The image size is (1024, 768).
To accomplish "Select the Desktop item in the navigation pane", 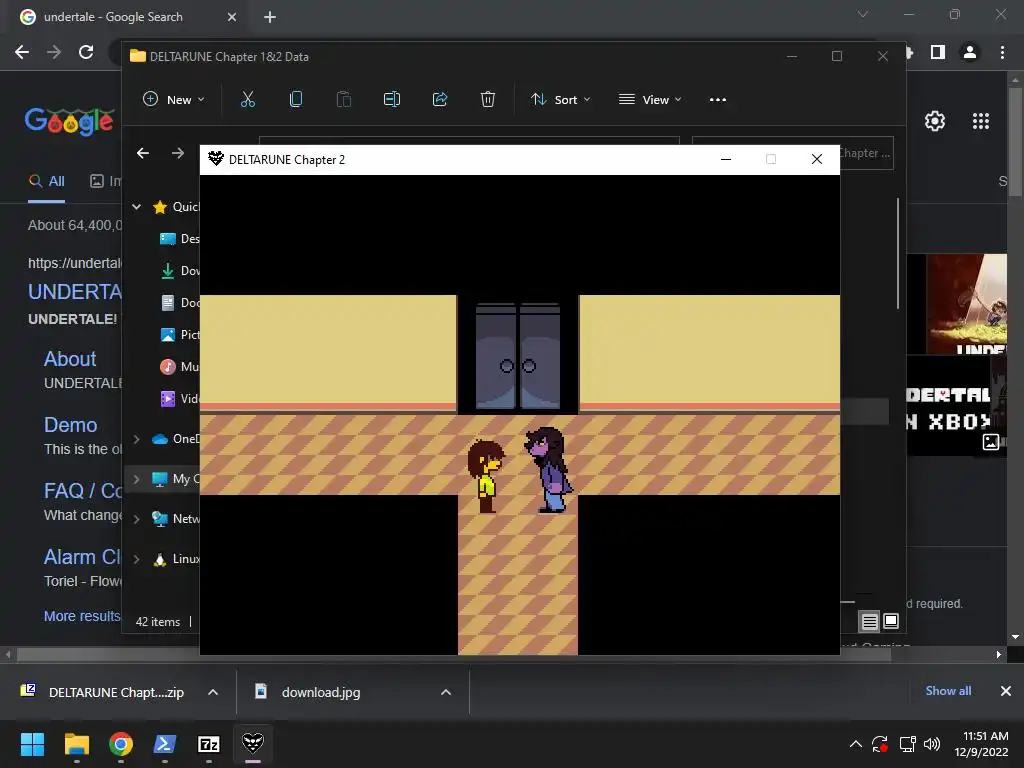I will click(180, 239).
